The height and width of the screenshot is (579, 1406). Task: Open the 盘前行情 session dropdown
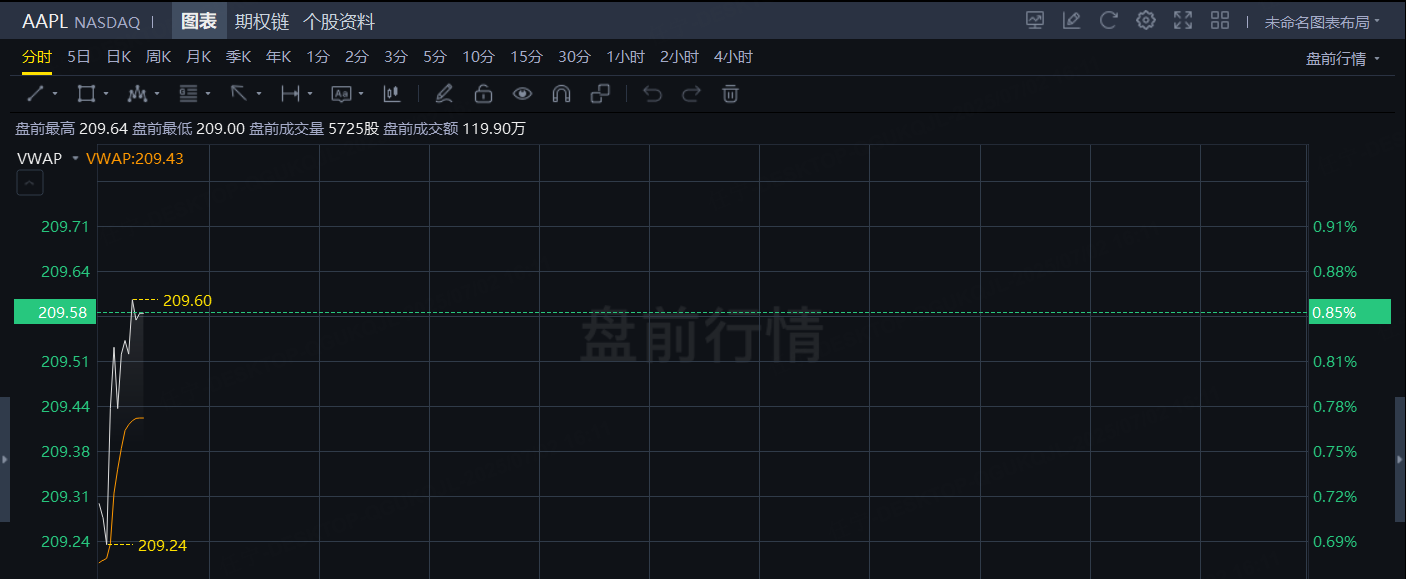tap(1343, 59)
